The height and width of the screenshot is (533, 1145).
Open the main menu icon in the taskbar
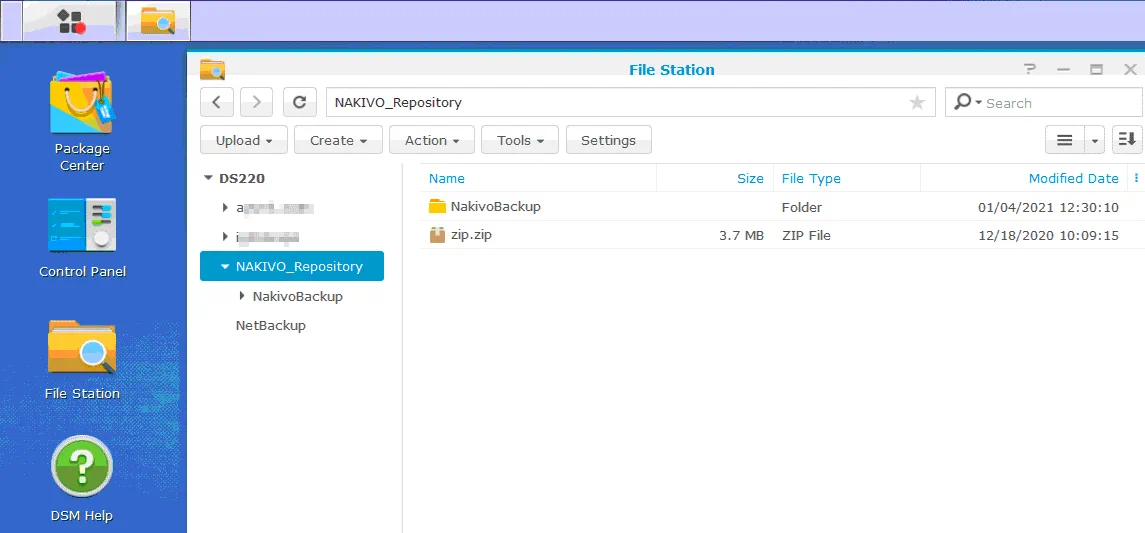71,21
